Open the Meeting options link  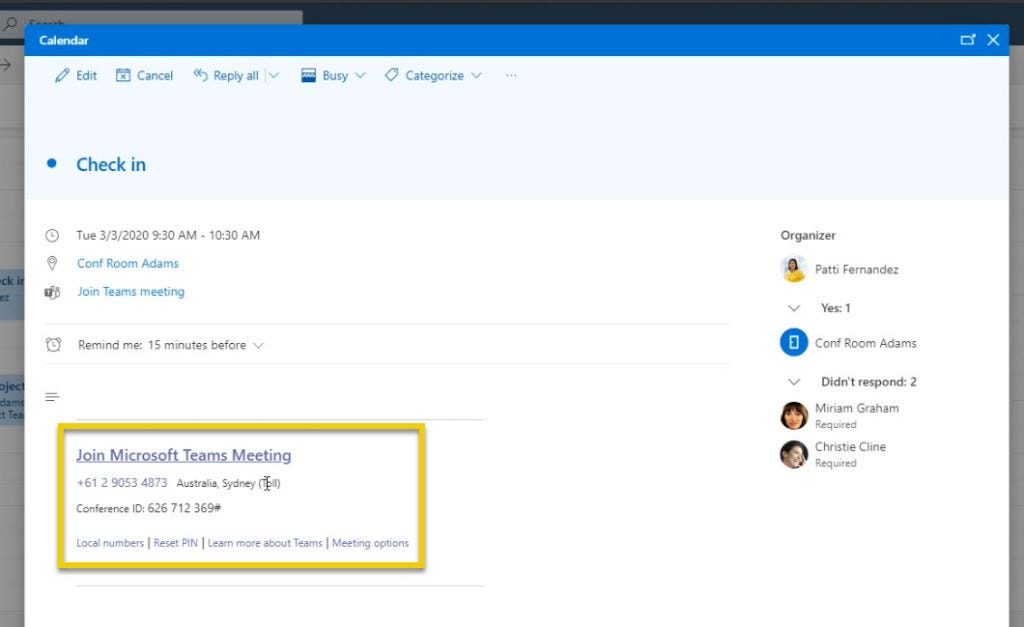pyautogui.click(x=370, y=543)
